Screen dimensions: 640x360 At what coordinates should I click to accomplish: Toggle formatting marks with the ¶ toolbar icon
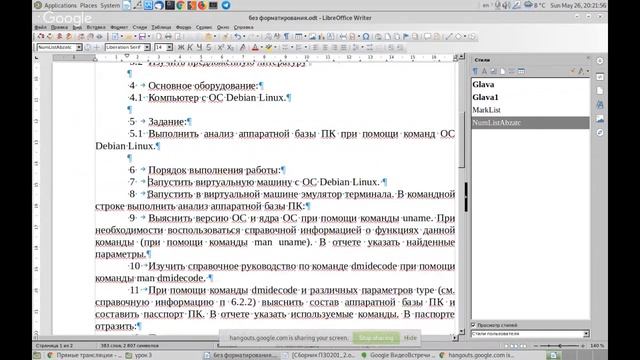pos(286,36)
